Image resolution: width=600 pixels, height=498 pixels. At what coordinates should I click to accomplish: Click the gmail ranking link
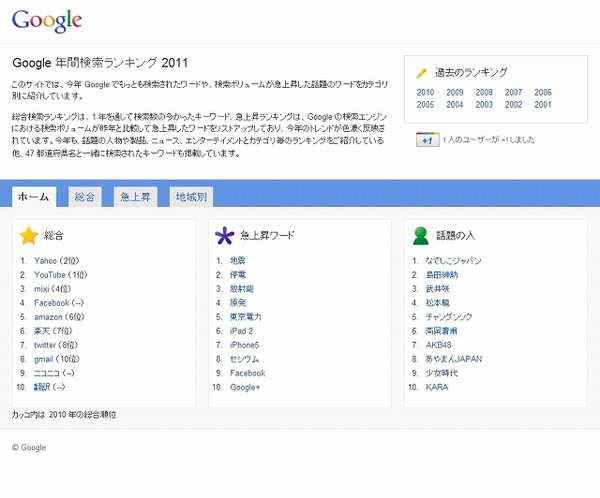click(x=44, y=359)
